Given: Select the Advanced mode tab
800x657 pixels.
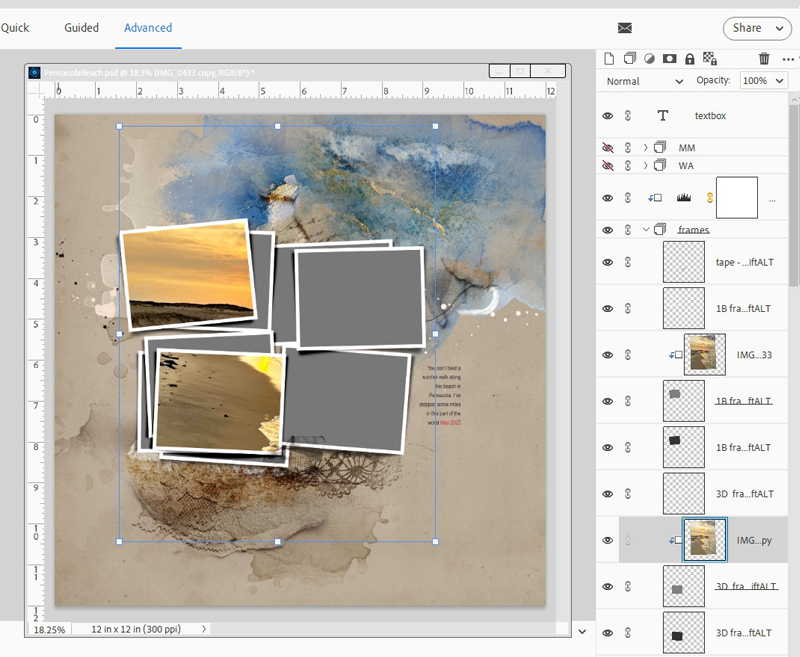Looking at the screenshot, I should tap(148, 28).
